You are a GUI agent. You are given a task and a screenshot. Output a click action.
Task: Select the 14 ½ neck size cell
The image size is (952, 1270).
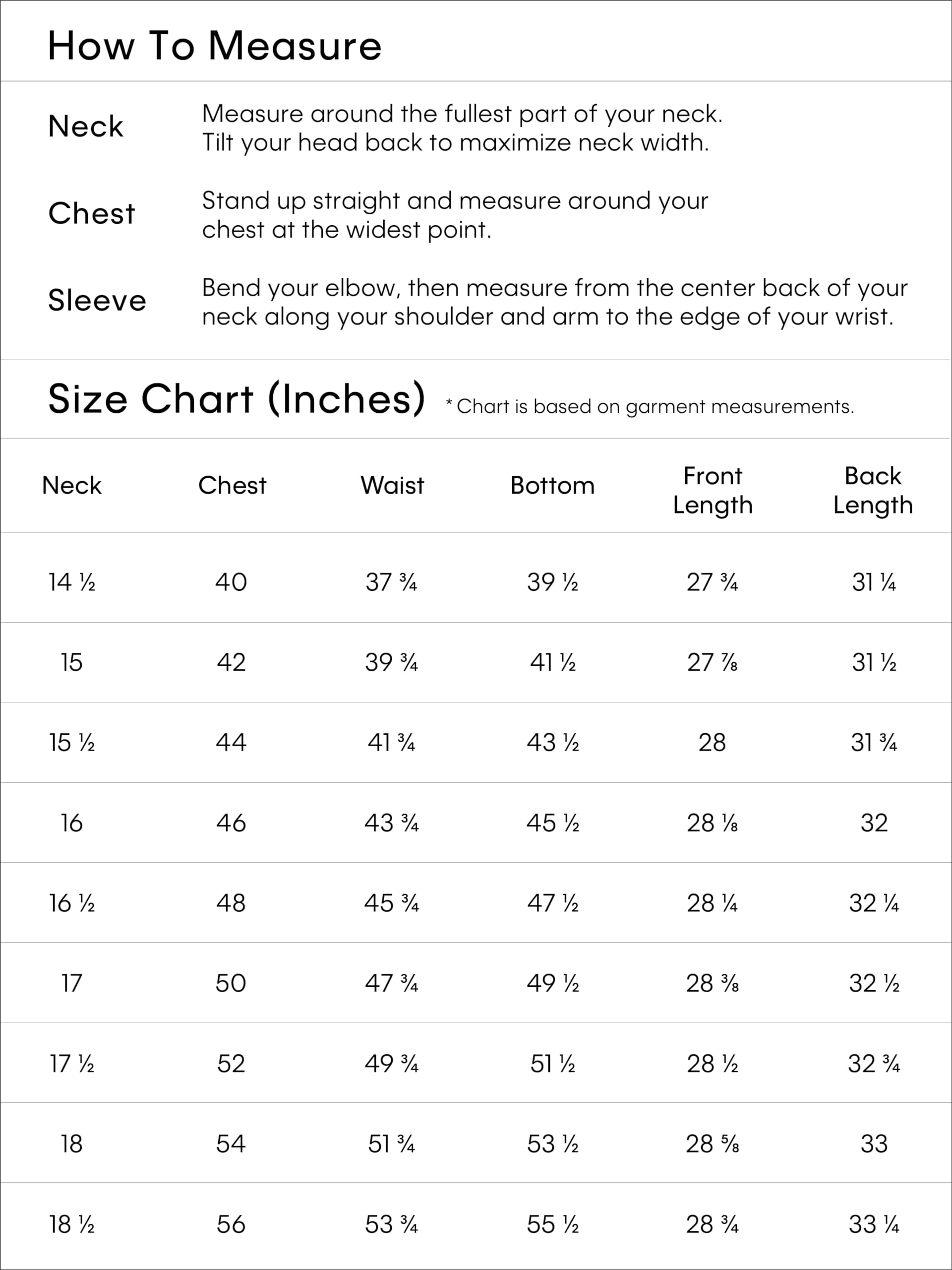72,582
